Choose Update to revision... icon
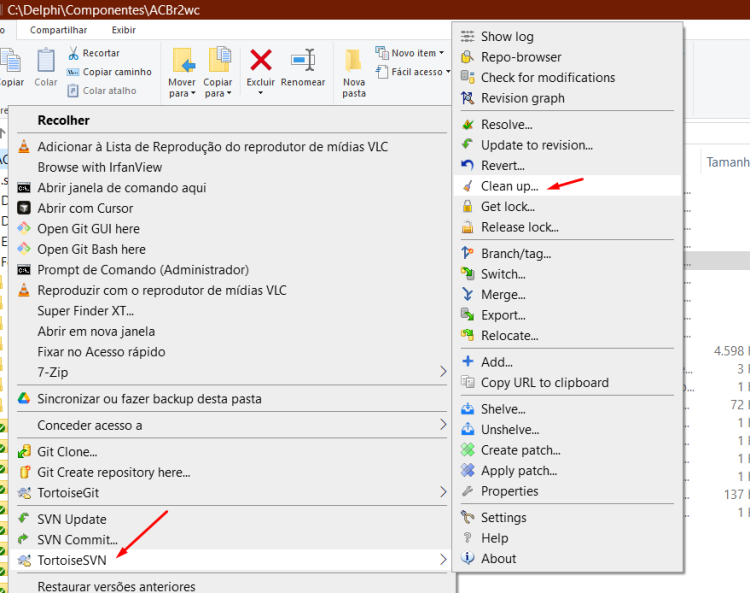 pos(467,145)
